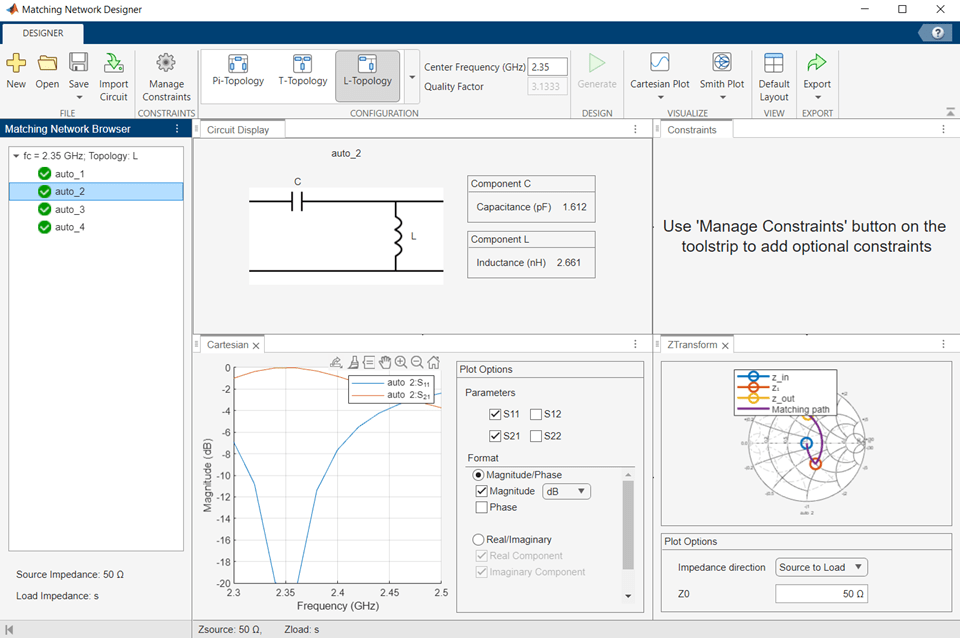The height and width of the screenshot is (638, 960).
Task: Click the home icon to restore plot view
Action: [x=434, y=363]
